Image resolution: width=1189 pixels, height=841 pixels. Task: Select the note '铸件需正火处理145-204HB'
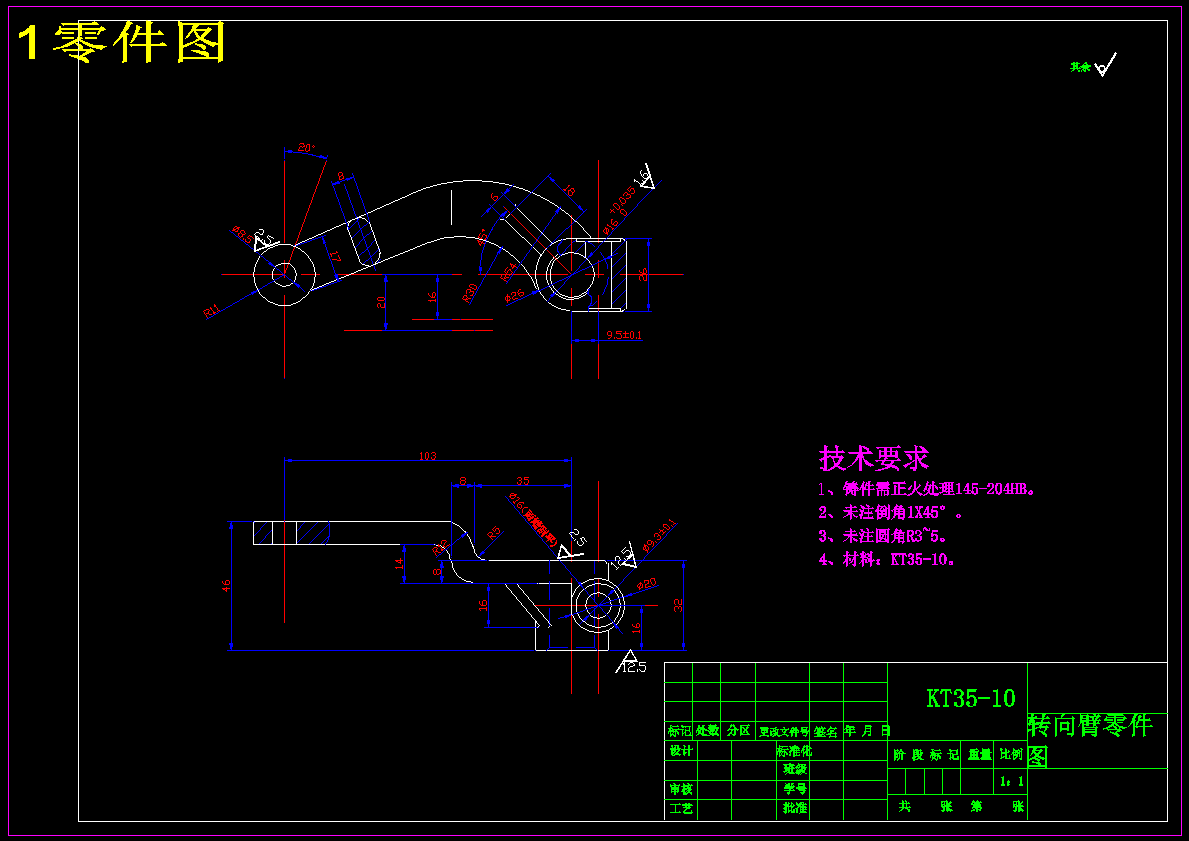[927, 489]
